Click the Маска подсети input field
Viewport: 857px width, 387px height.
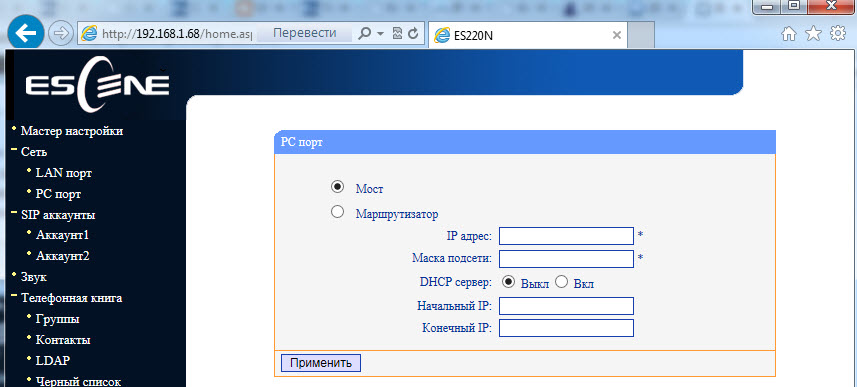[566, 259]
